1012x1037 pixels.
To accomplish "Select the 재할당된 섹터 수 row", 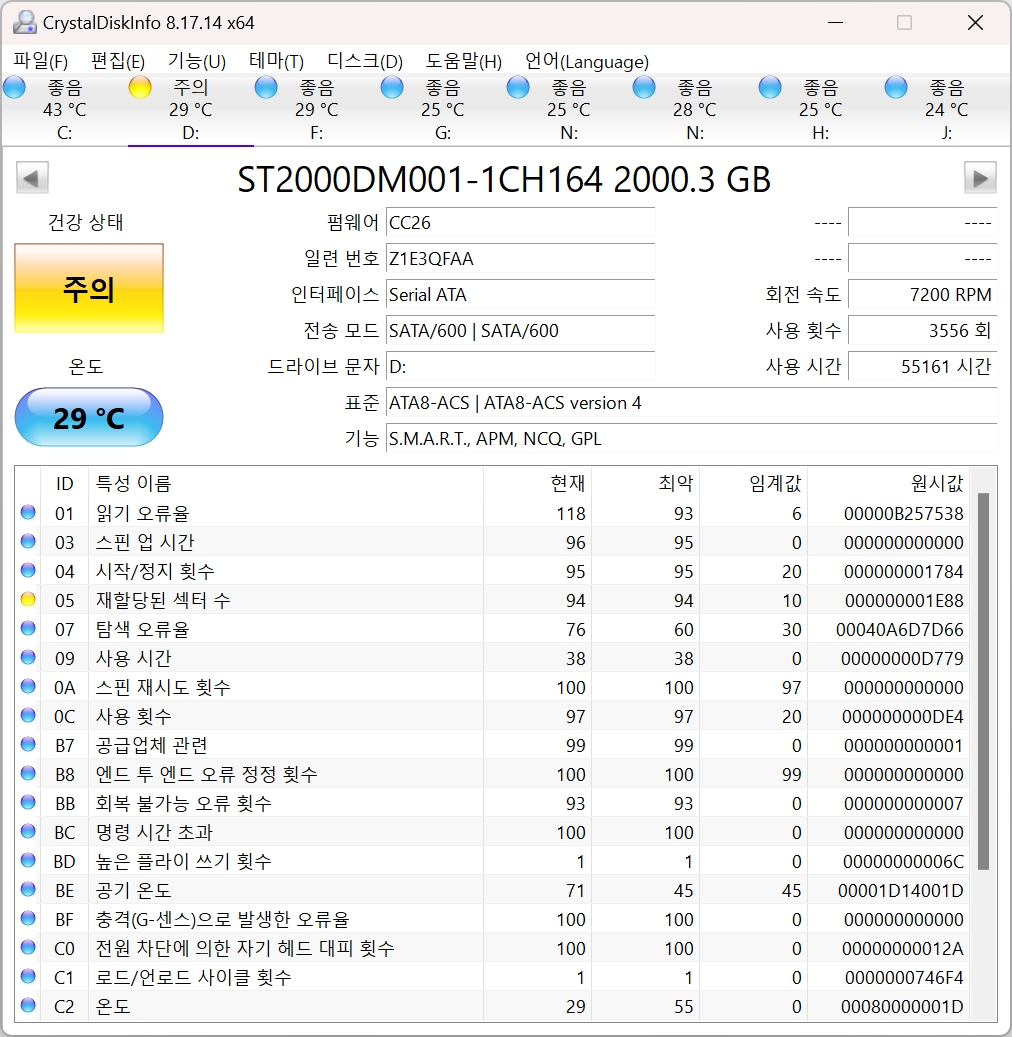I will pyautogui.click(x=492, y=601).
